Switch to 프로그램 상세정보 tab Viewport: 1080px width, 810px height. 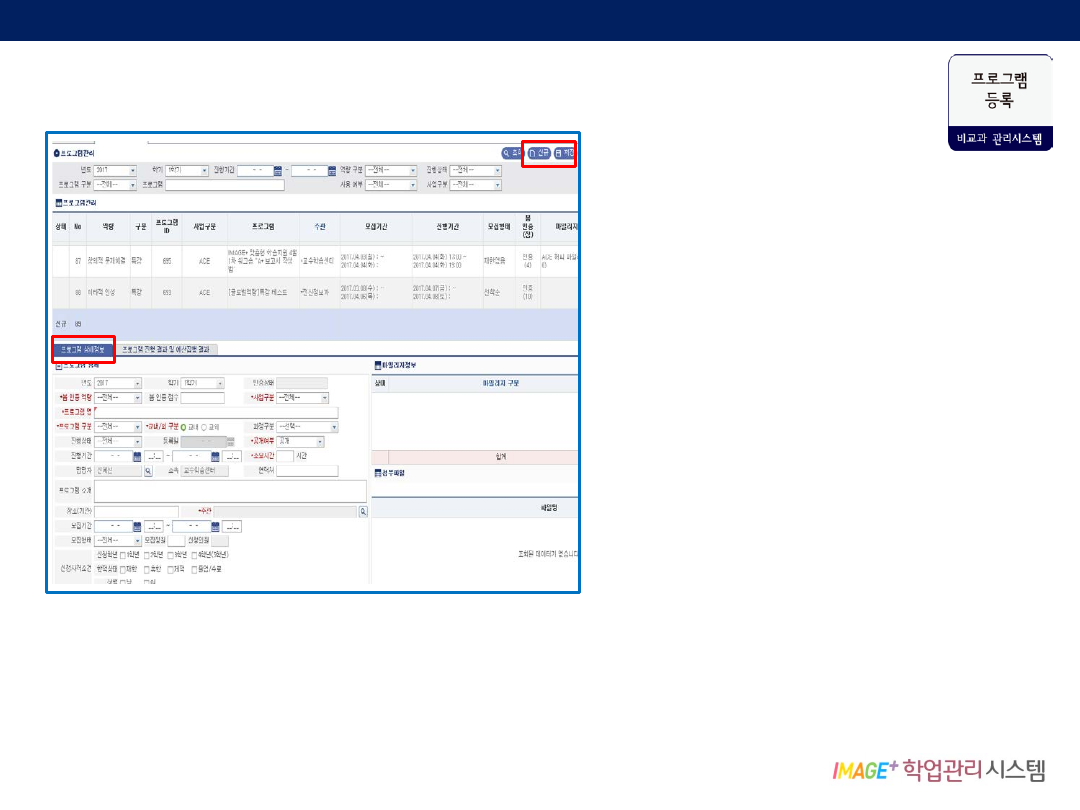[83, 350]
